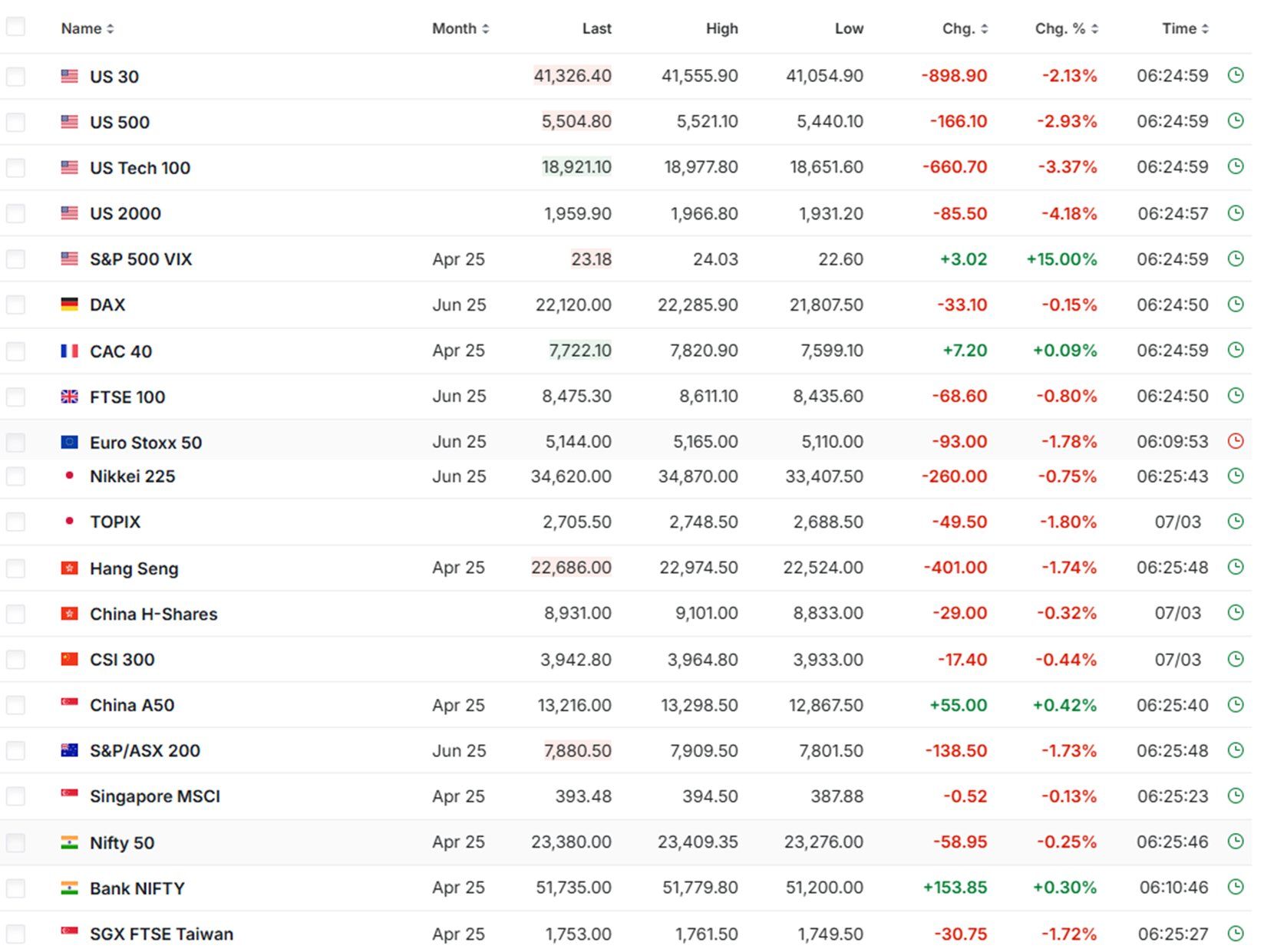Screen dimensions: 1264x952
Task: Sort by the Time column arrows
Action: [1205, 28]
